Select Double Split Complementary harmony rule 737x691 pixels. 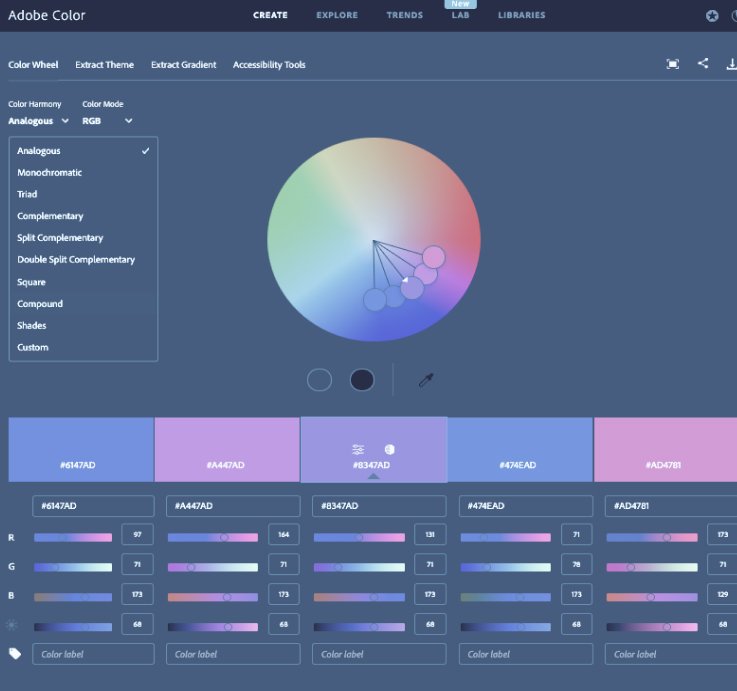pos(83,259)
